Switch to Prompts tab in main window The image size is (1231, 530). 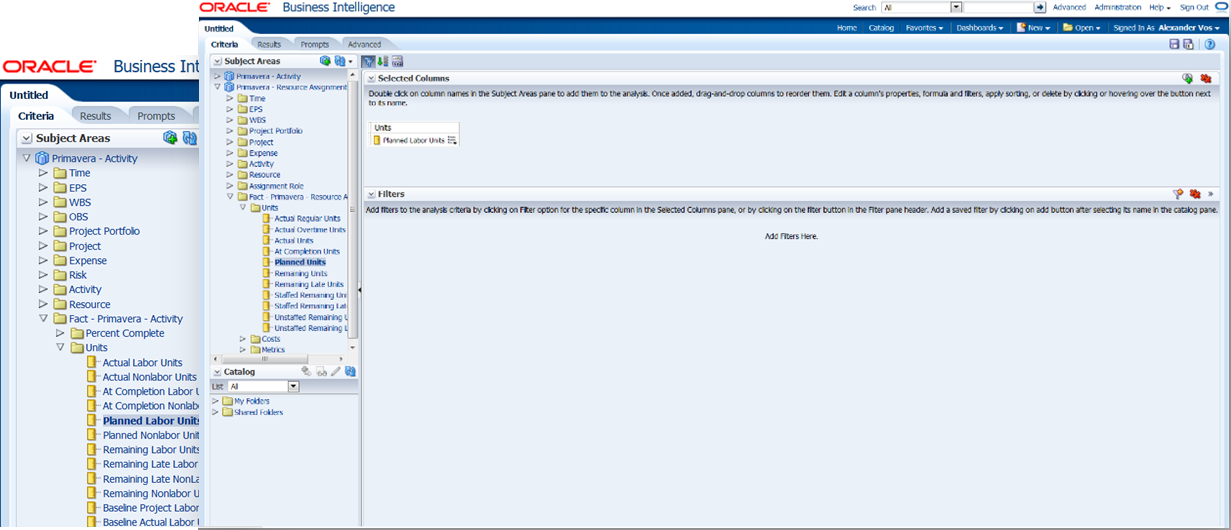(315, 44)
